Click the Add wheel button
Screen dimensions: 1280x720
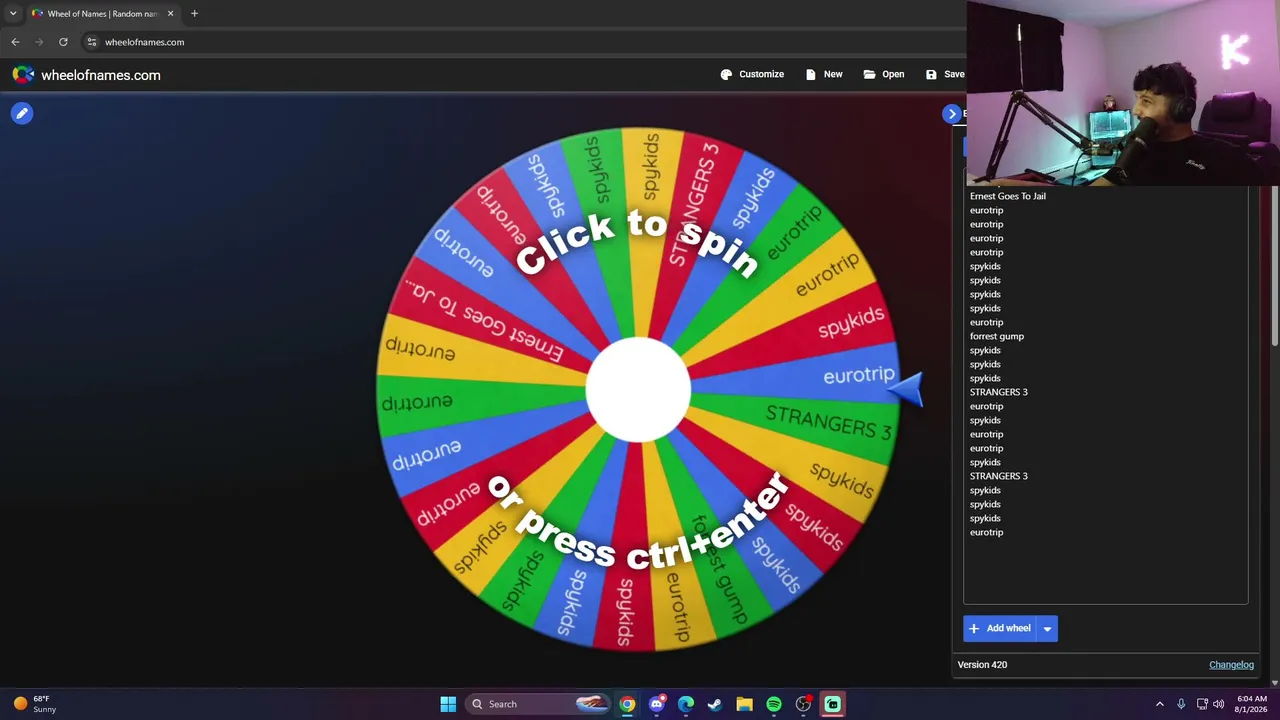point(1000,628)
